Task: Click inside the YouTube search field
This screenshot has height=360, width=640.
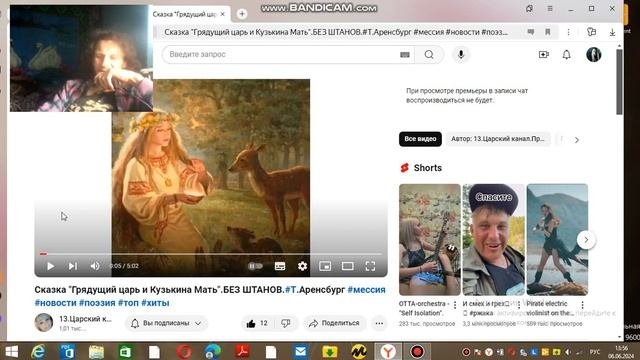Action: pos(282,54)
